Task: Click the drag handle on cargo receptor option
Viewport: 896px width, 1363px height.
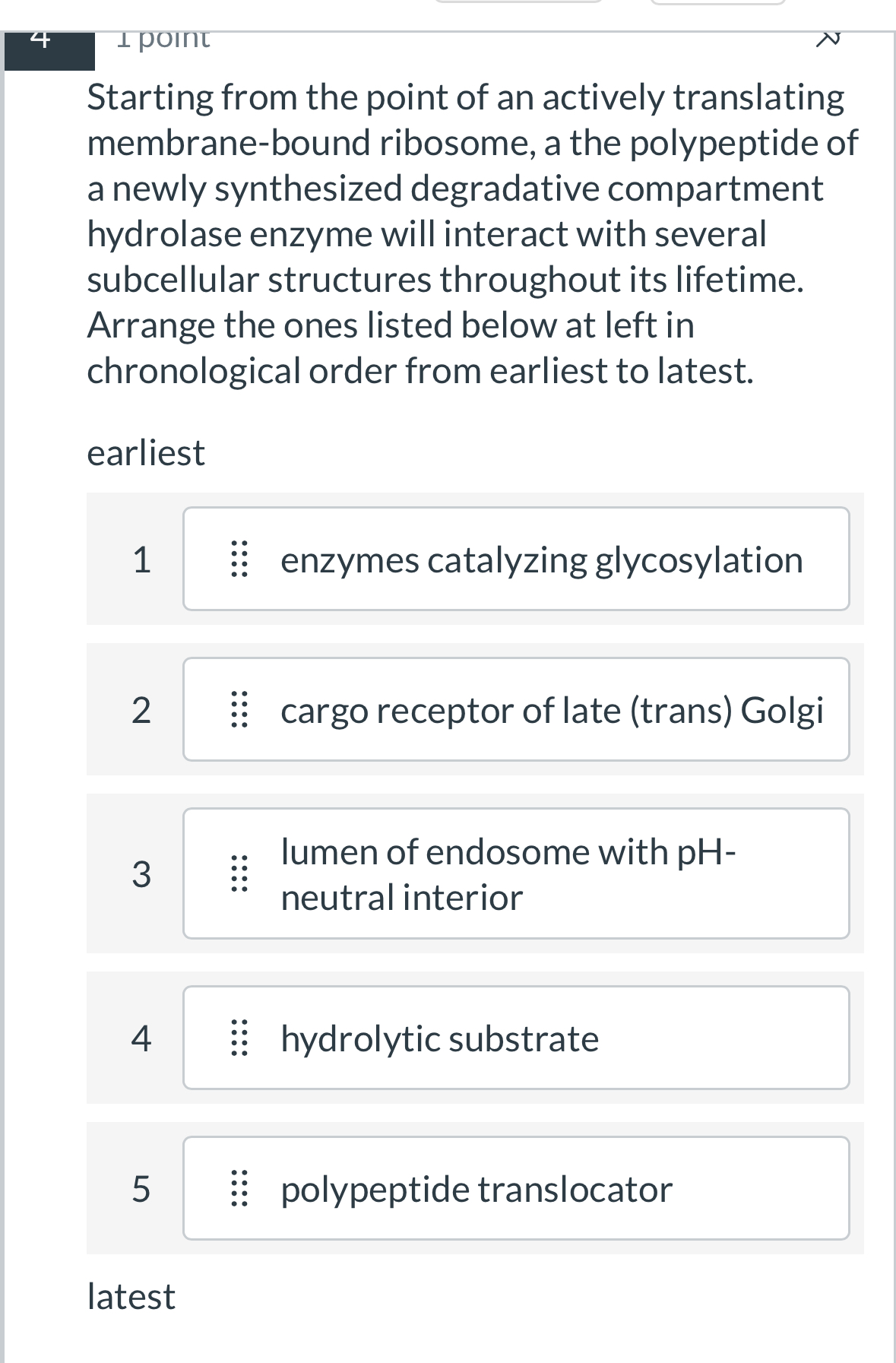Action: pyautogui.click(x=241, y=710)
